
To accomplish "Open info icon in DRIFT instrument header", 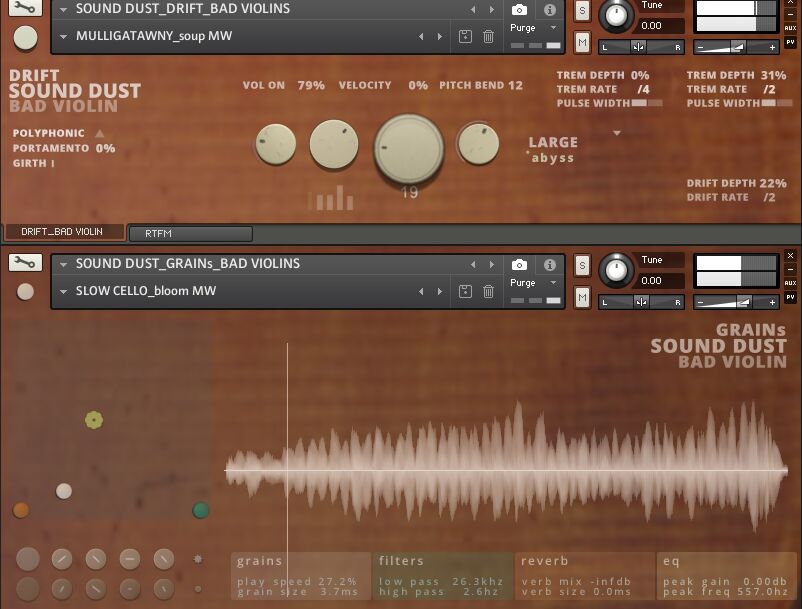I will pos(550,10).
